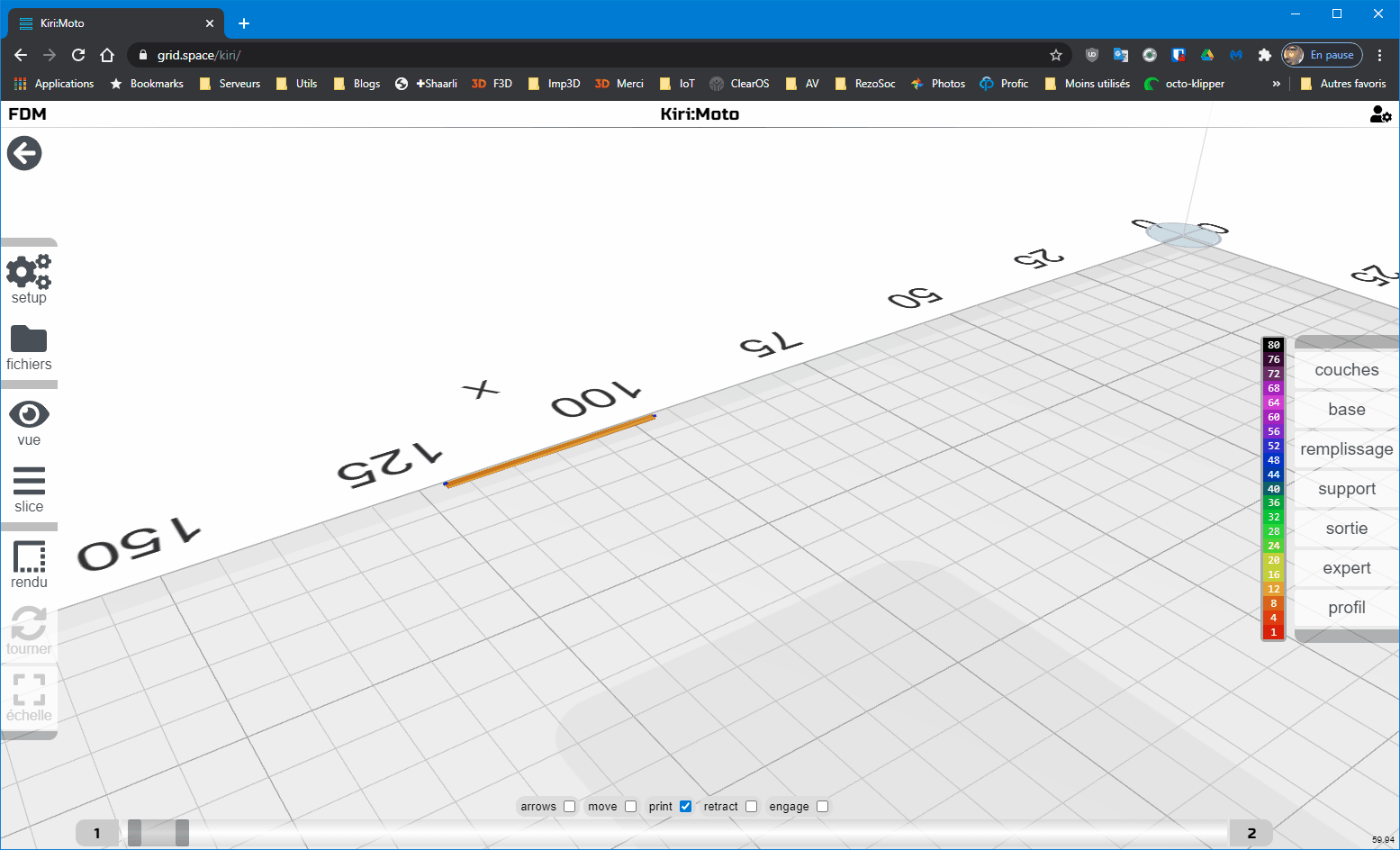This screenshot has height=850, width=1400.
Task: Select the rendu preview icon
Action: pyautogui.click(x=29, y=565)
